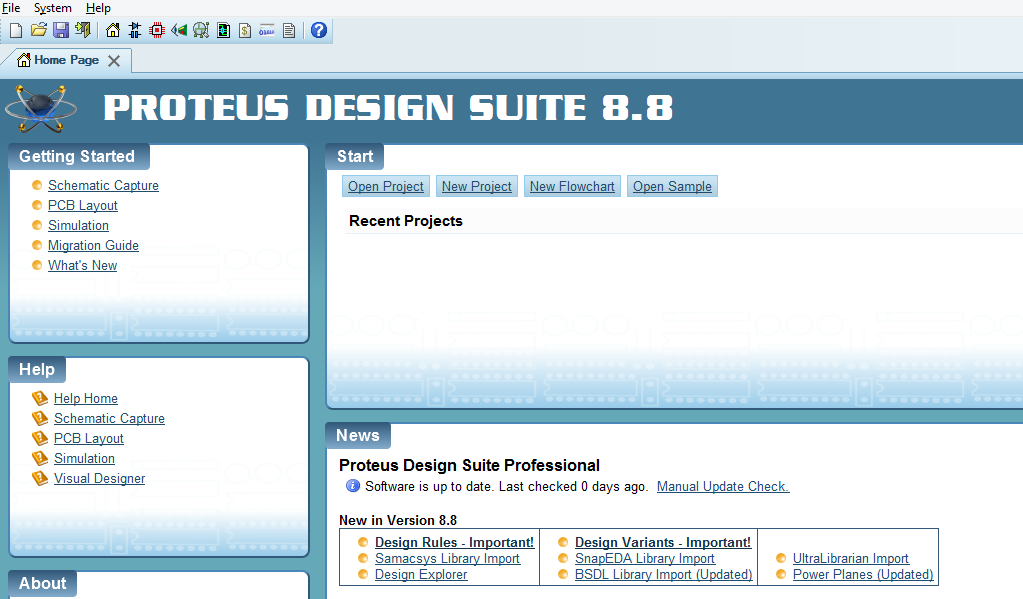Screen dimensions: 1023x599
Task: Open PCB Layout via red chip icon
Action: [x=157, y=30]
